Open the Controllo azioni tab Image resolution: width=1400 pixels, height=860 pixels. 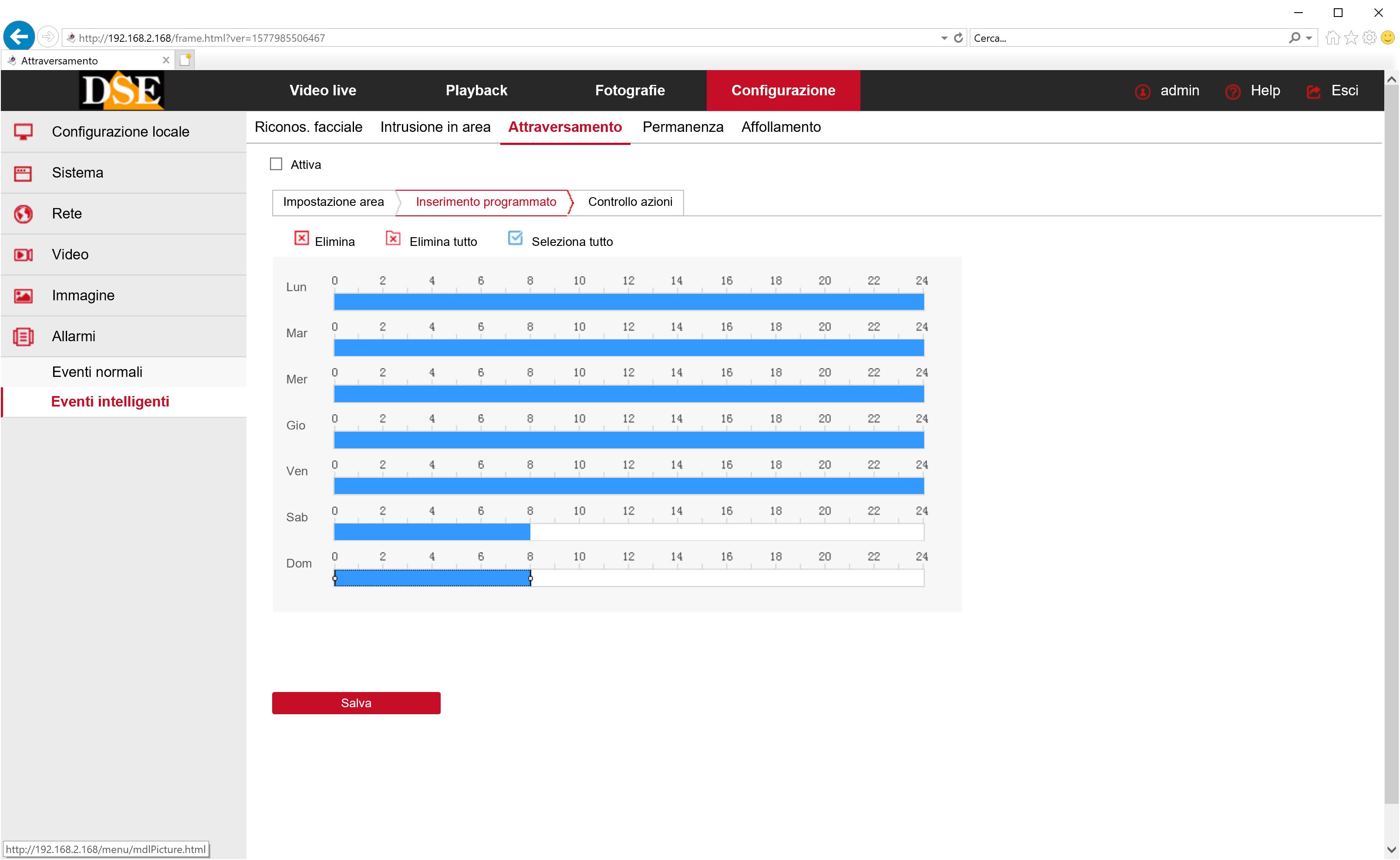click(630, 202)
